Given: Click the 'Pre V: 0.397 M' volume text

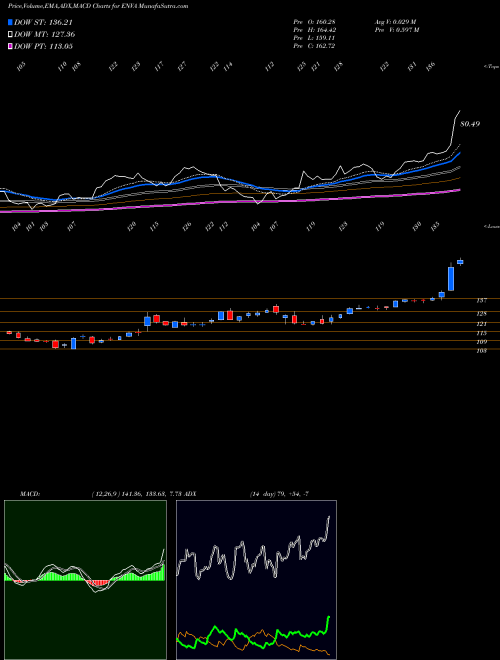Looking at the screenshot, I should 396,30.
